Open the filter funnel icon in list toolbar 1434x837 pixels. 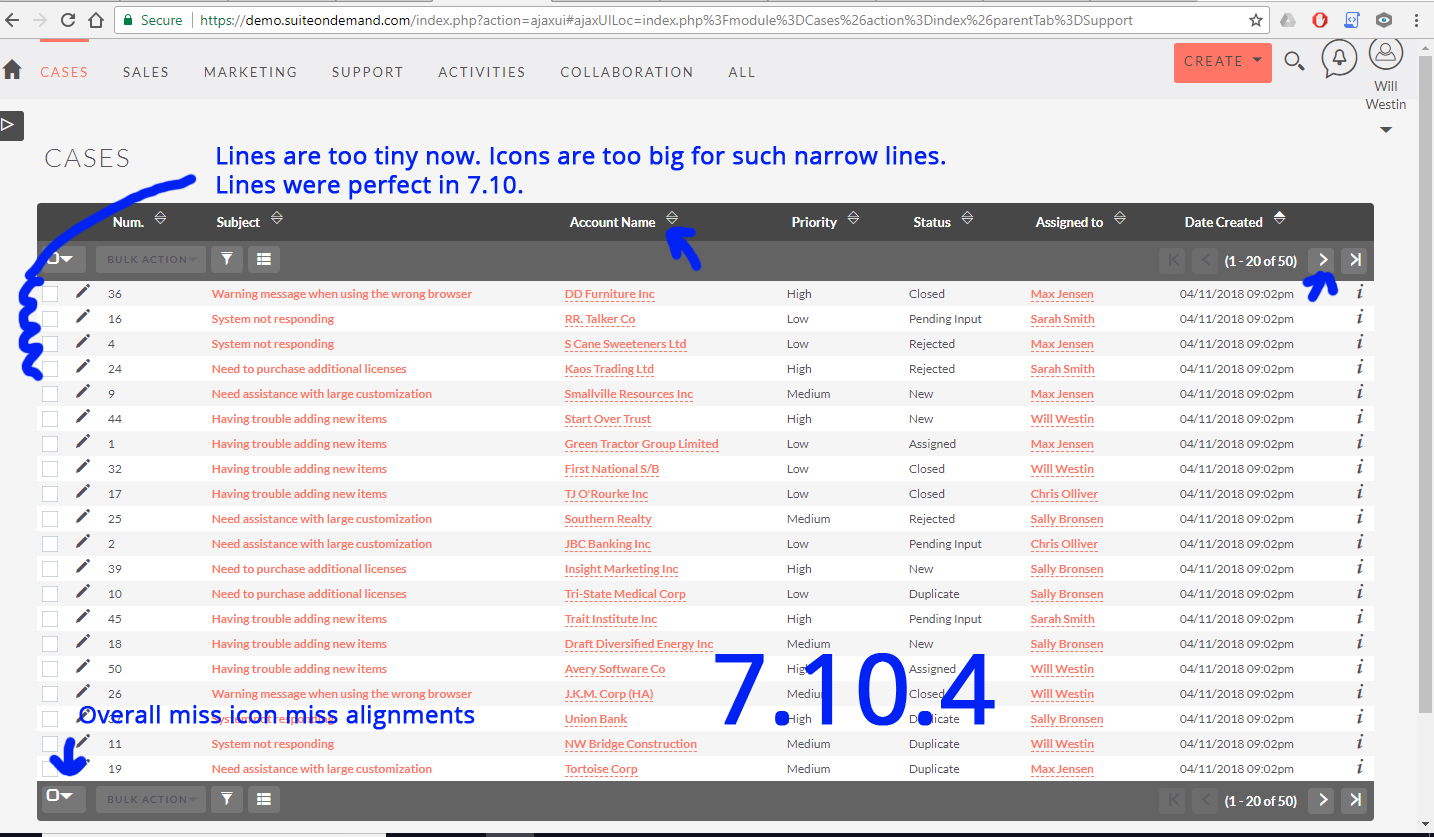pos(226,259)
